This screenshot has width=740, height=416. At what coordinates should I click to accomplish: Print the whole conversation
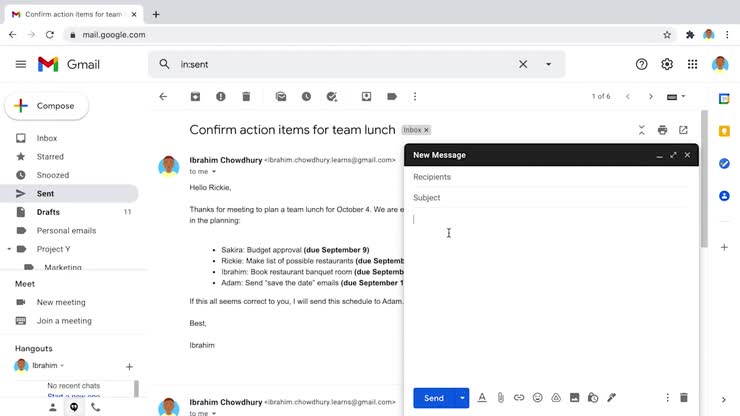point(663,130)
